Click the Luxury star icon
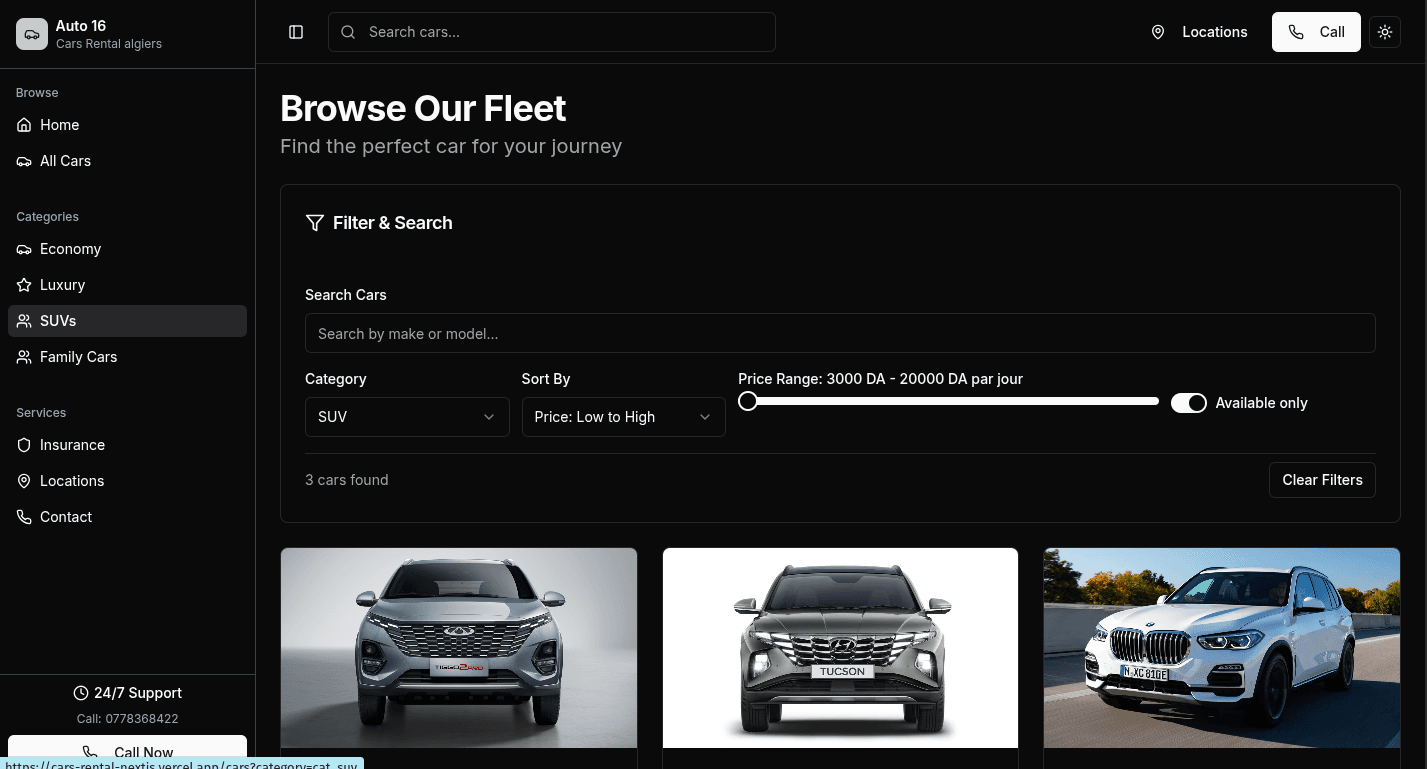 click(x=24, y=285)
